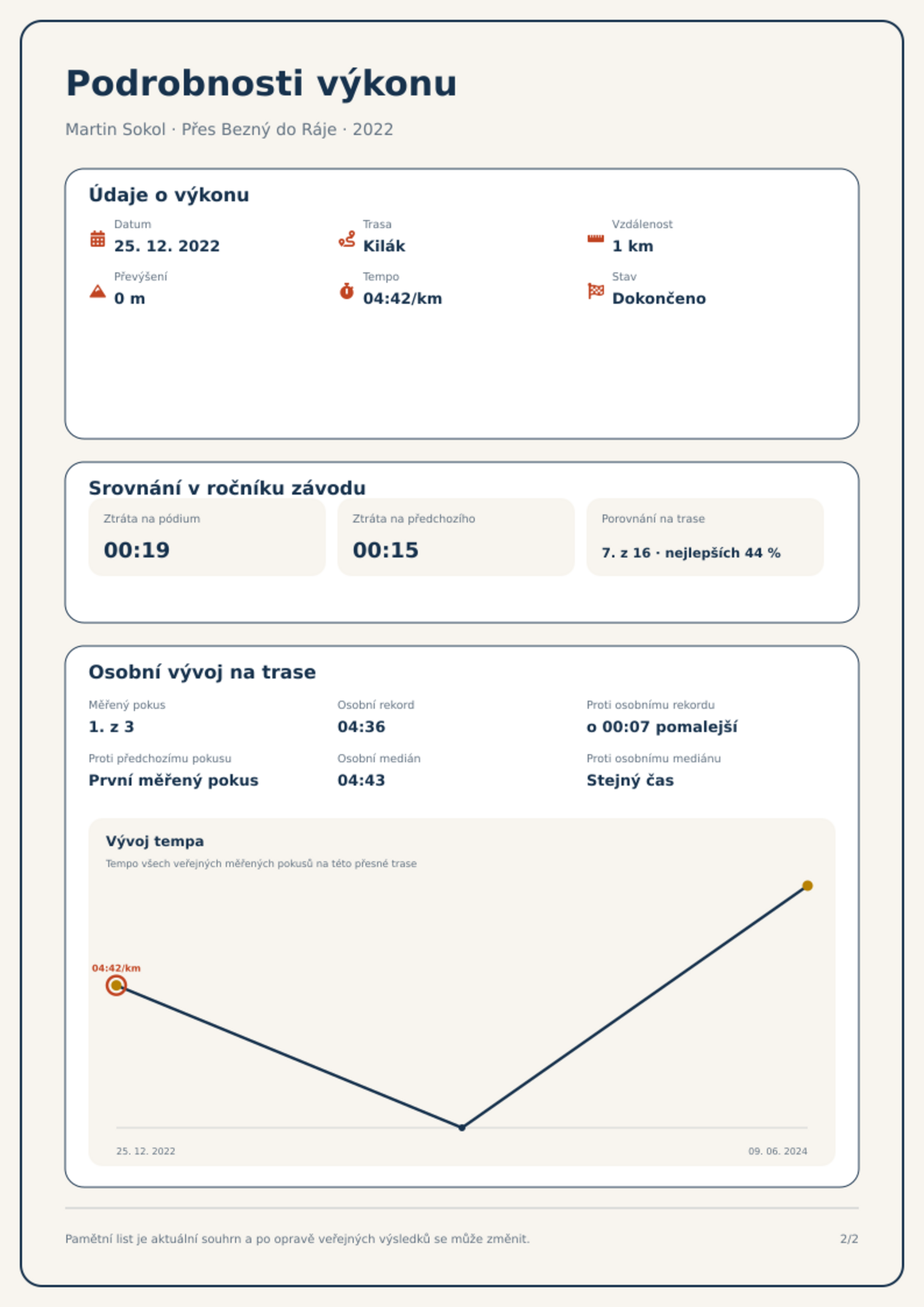
Task: Open the Ztráta na předchozího card
Action: coord(456,537)
